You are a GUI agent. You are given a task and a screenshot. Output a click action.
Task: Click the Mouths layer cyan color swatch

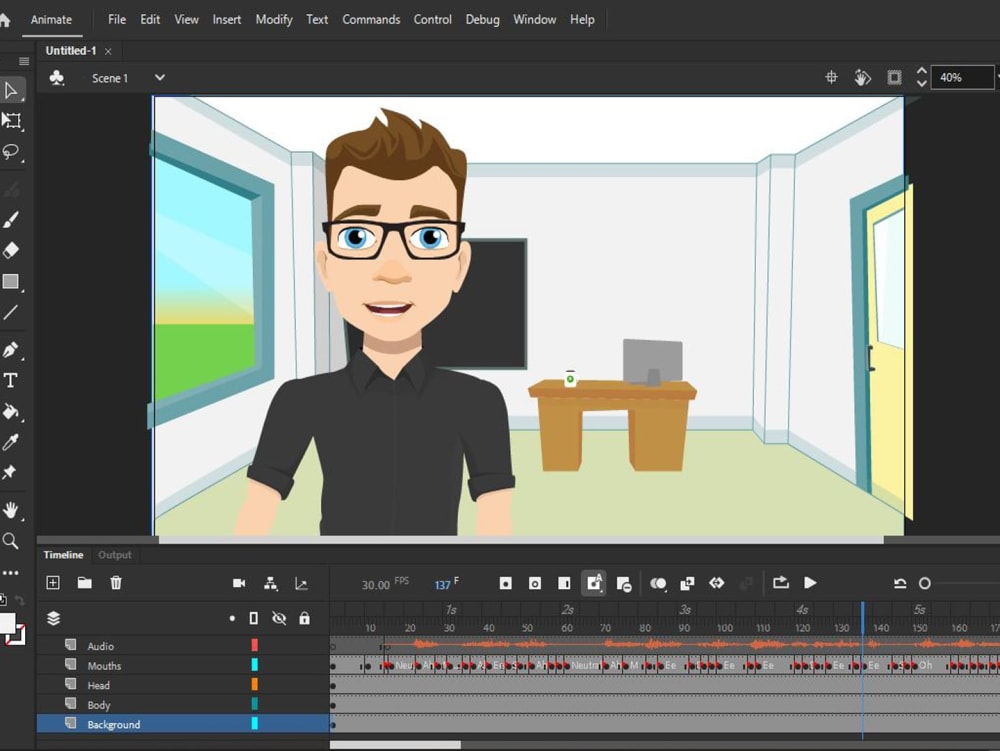pos(254,665)
